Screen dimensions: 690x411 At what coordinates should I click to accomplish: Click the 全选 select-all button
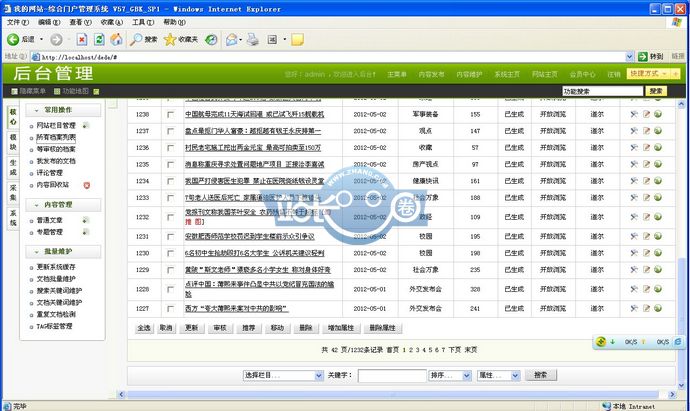tap(144, 328)
